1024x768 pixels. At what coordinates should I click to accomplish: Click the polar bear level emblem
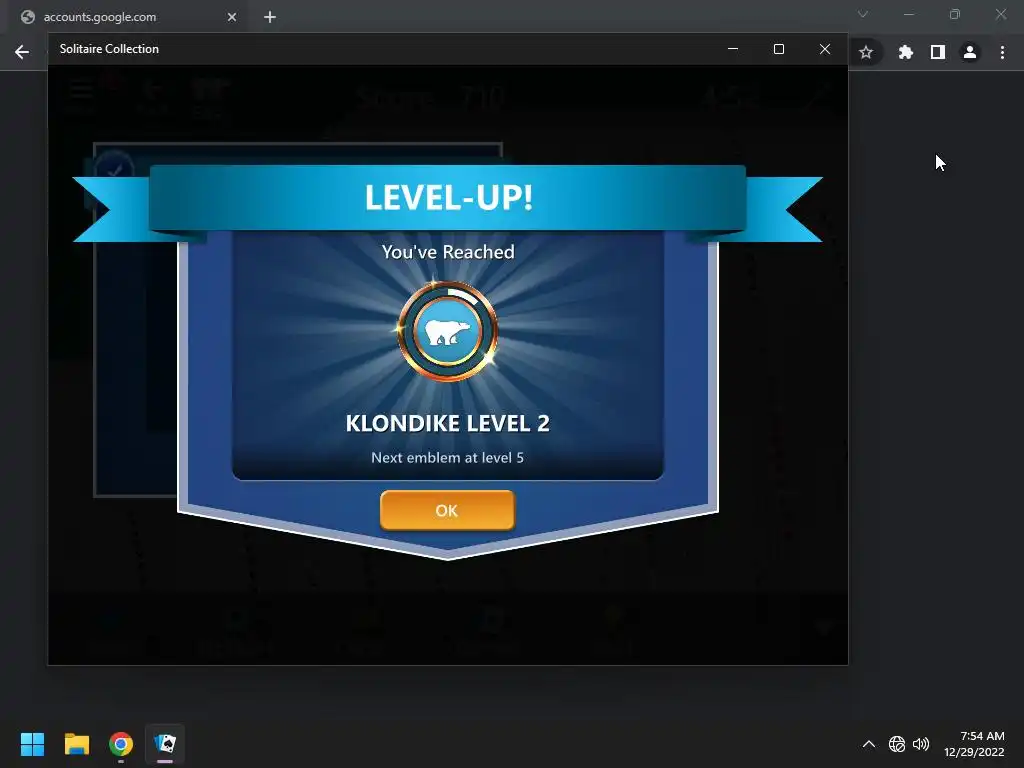click(x=448, y=331)
